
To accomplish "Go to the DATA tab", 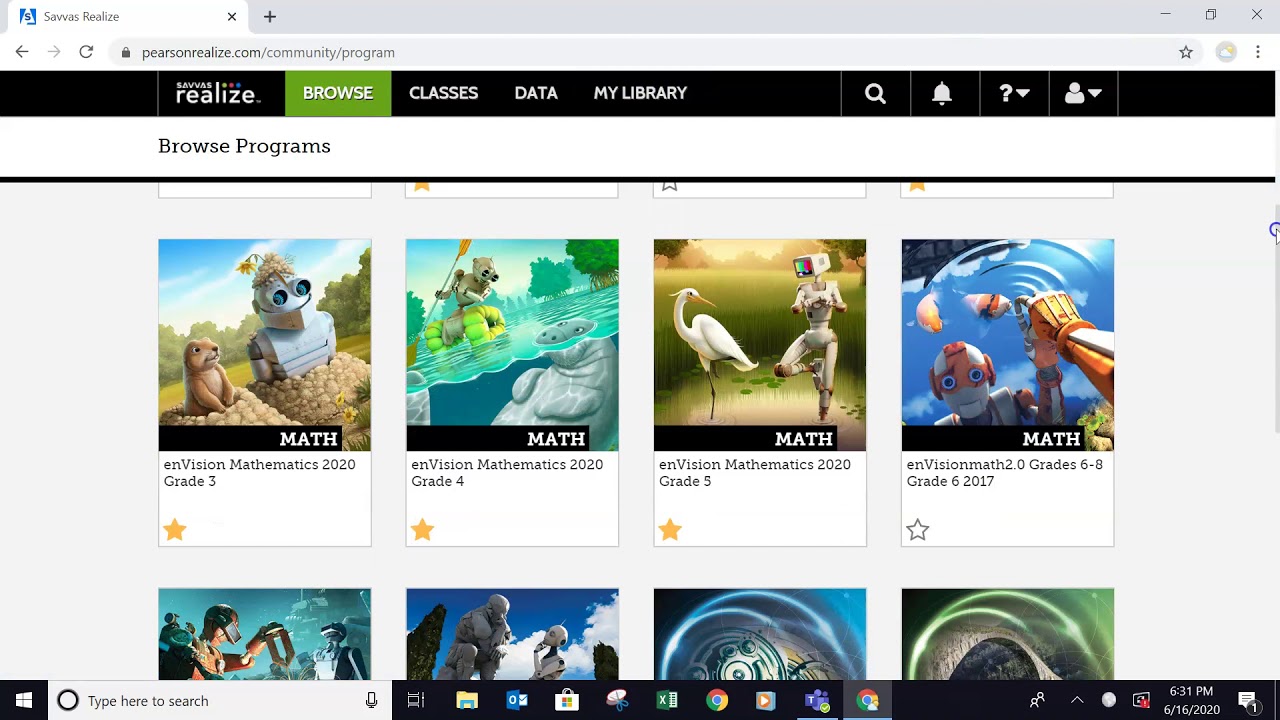I will coord(536,93).
